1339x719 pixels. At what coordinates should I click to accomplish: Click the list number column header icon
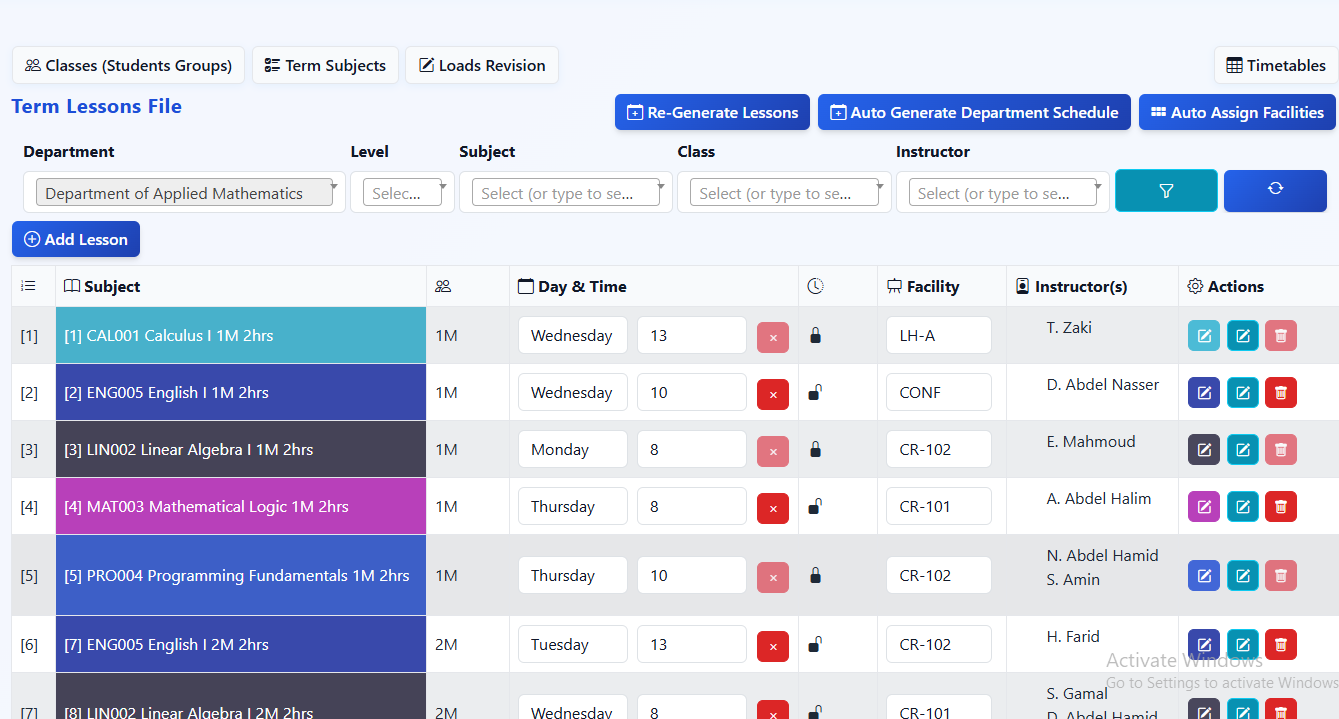point(29,287)
